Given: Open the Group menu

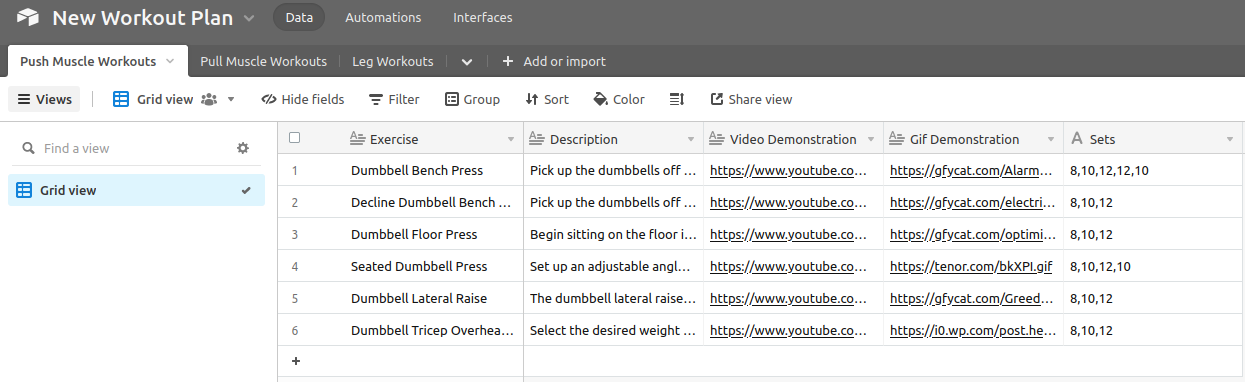Looking at the screenshot, I should (472, 99).
